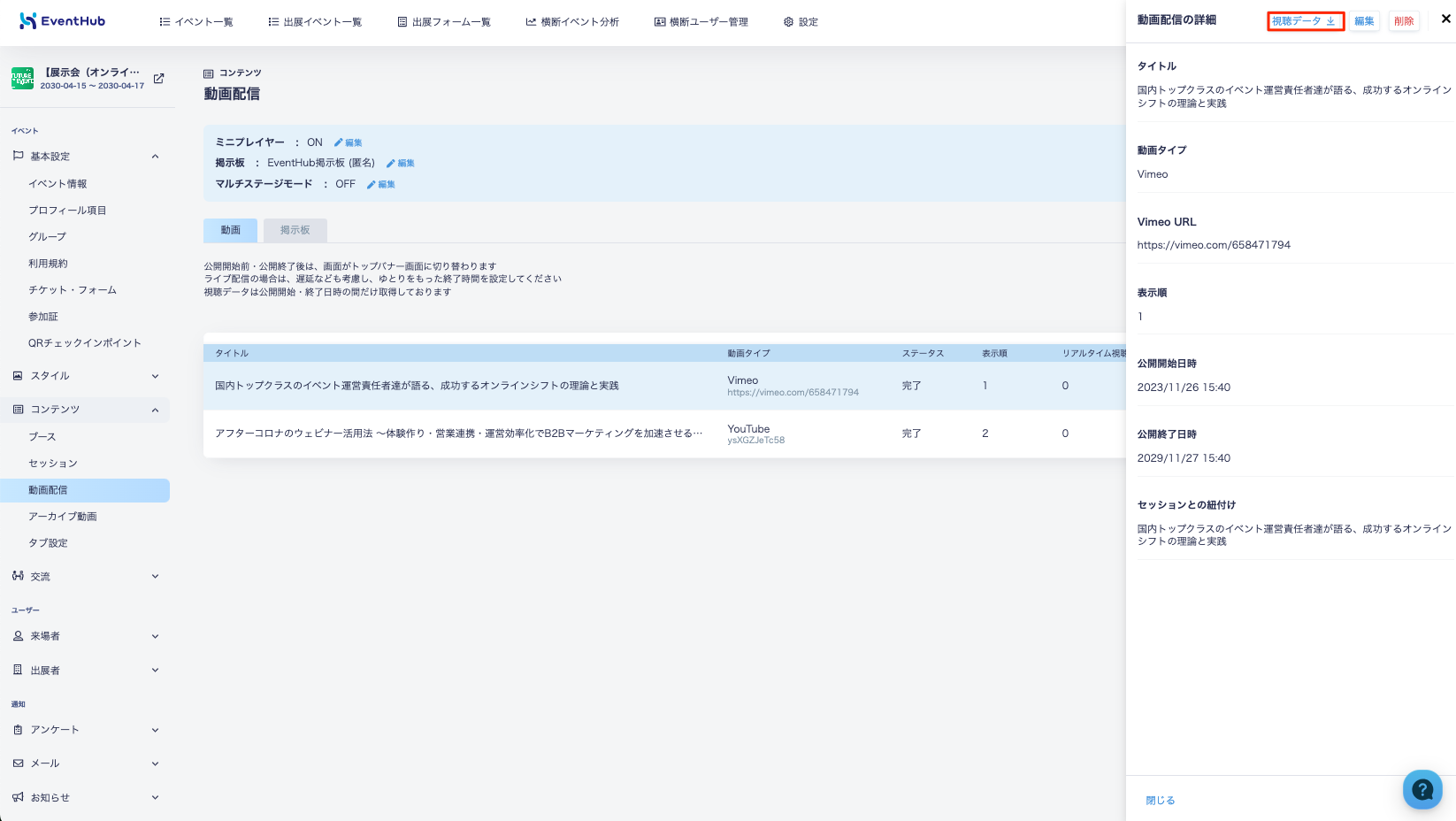Collapse the 基本設定 sidebar section

pos(85,157)
